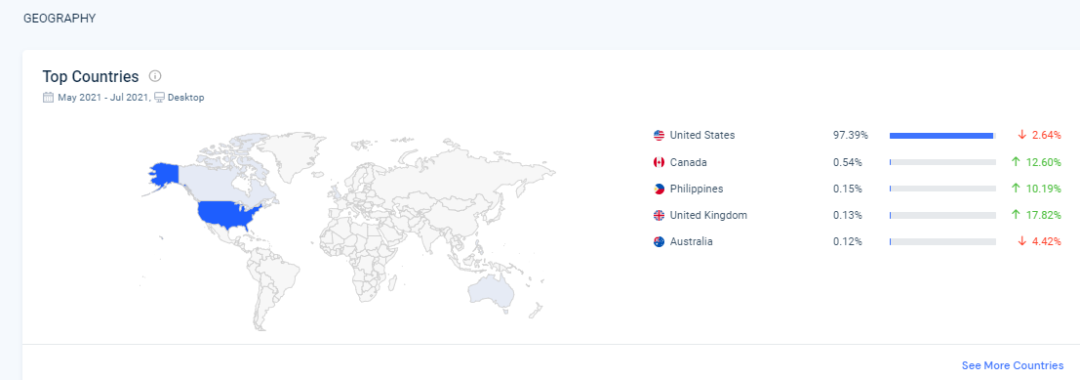The image size is (1080, 380).
Task: Click the green up arrow next to 10.19%
Action: tap(1015, 189)
